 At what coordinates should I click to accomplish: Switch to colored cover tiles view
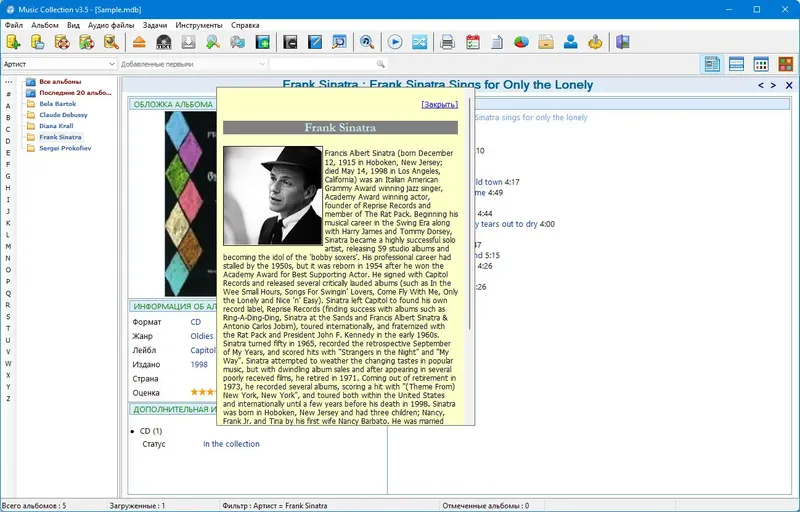pos(785,64)
